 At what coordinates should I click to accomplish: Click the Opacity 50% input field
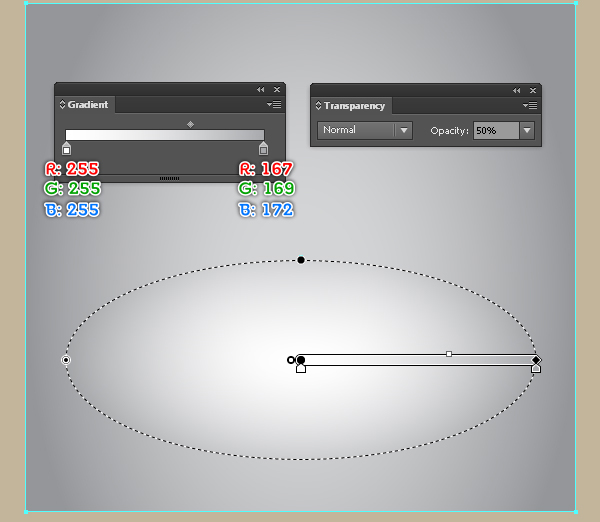tap(496, 130)
